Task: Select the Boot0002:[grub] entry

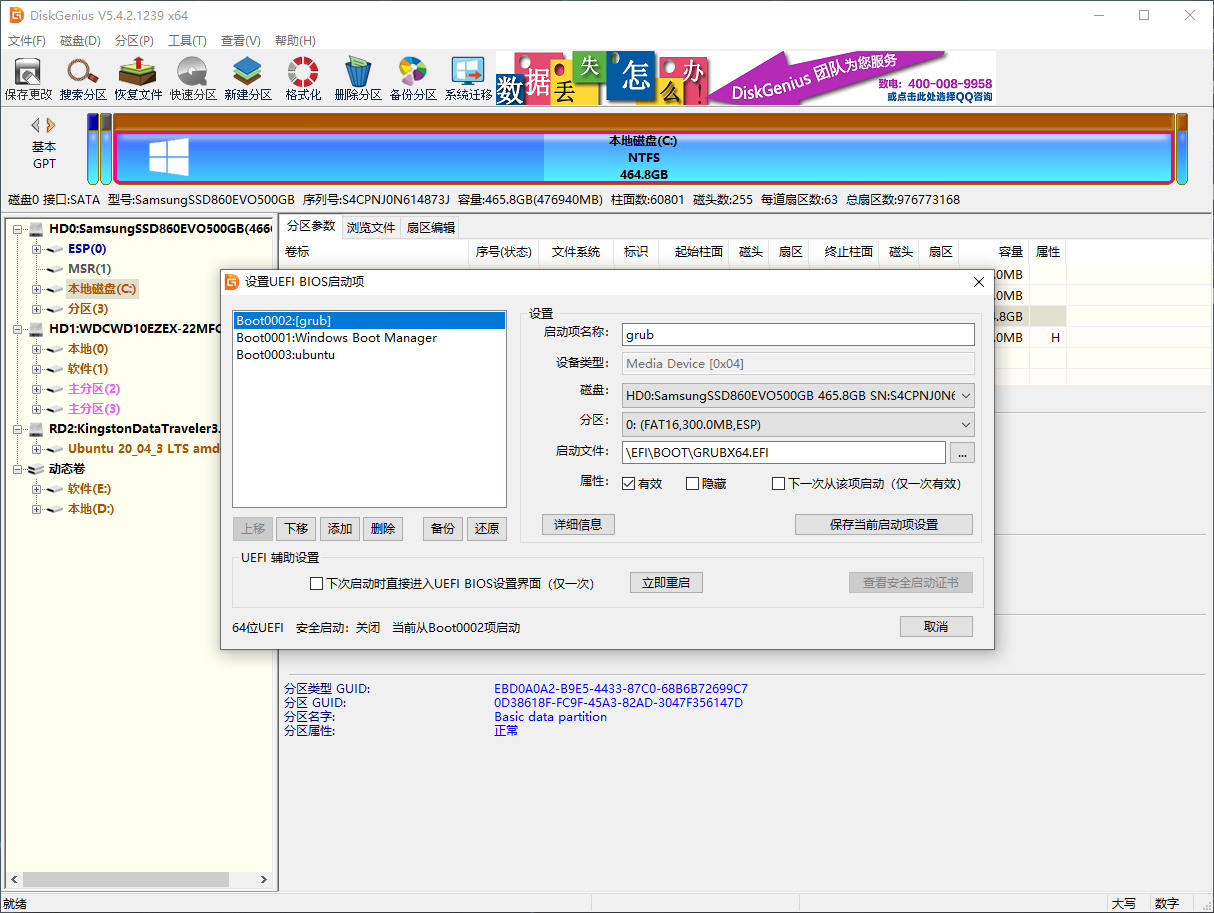Action: [369, 321]
